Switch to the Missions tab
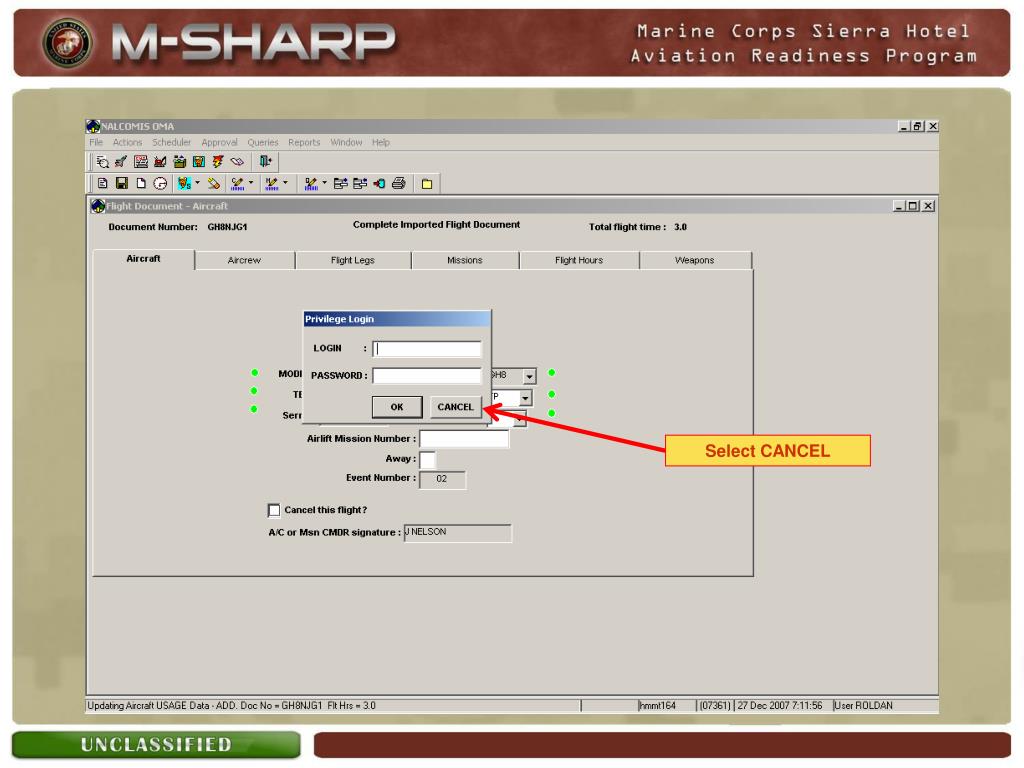Screen dimensions: 1024x768 [x=464, y=260]
